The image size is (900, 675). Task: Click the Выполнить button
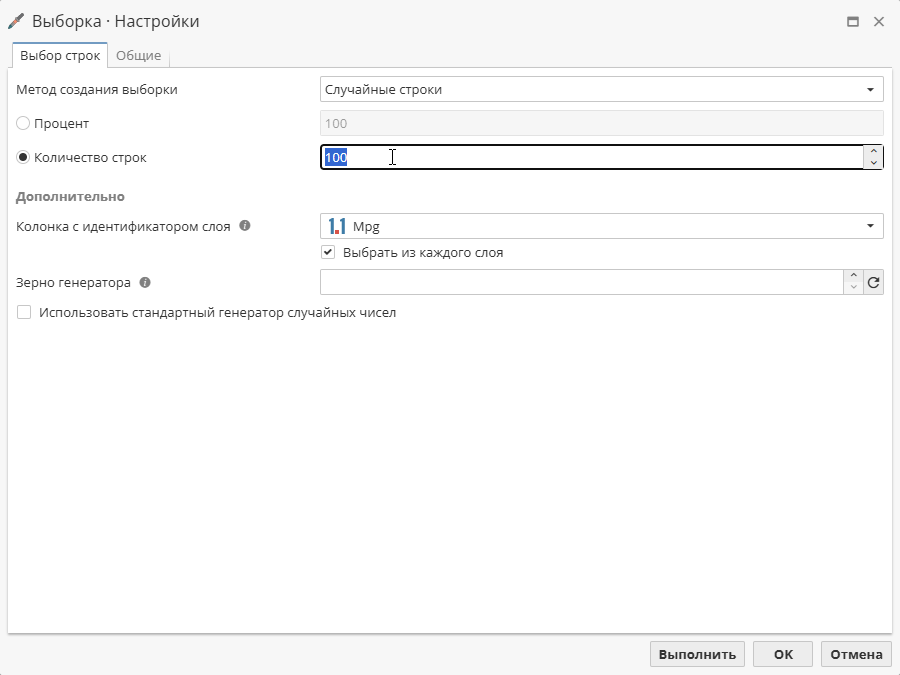pyautogui.click(x=697, y=654)
